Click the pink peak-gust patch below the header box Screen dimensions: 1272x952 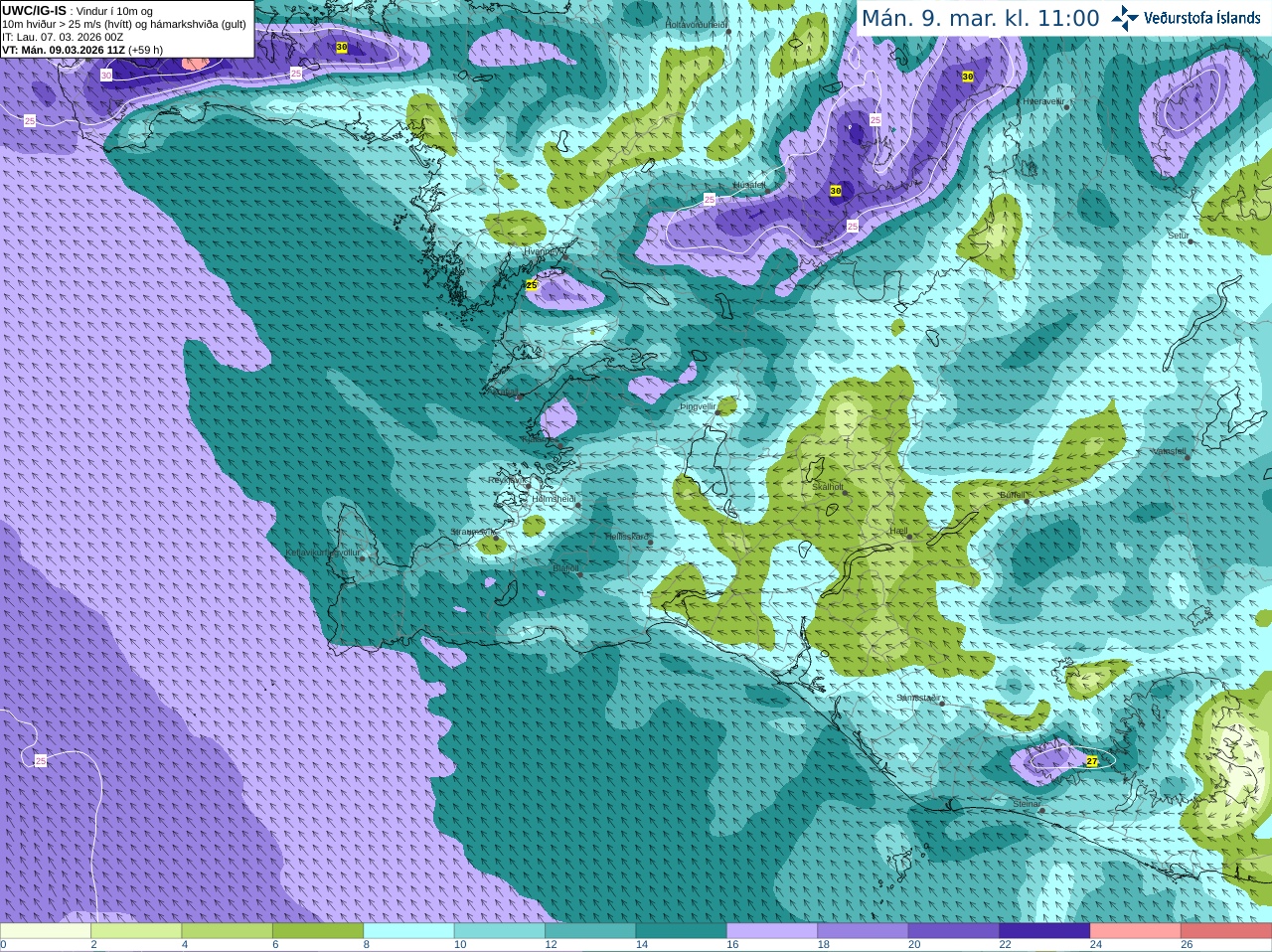click(x=195, y=63)
